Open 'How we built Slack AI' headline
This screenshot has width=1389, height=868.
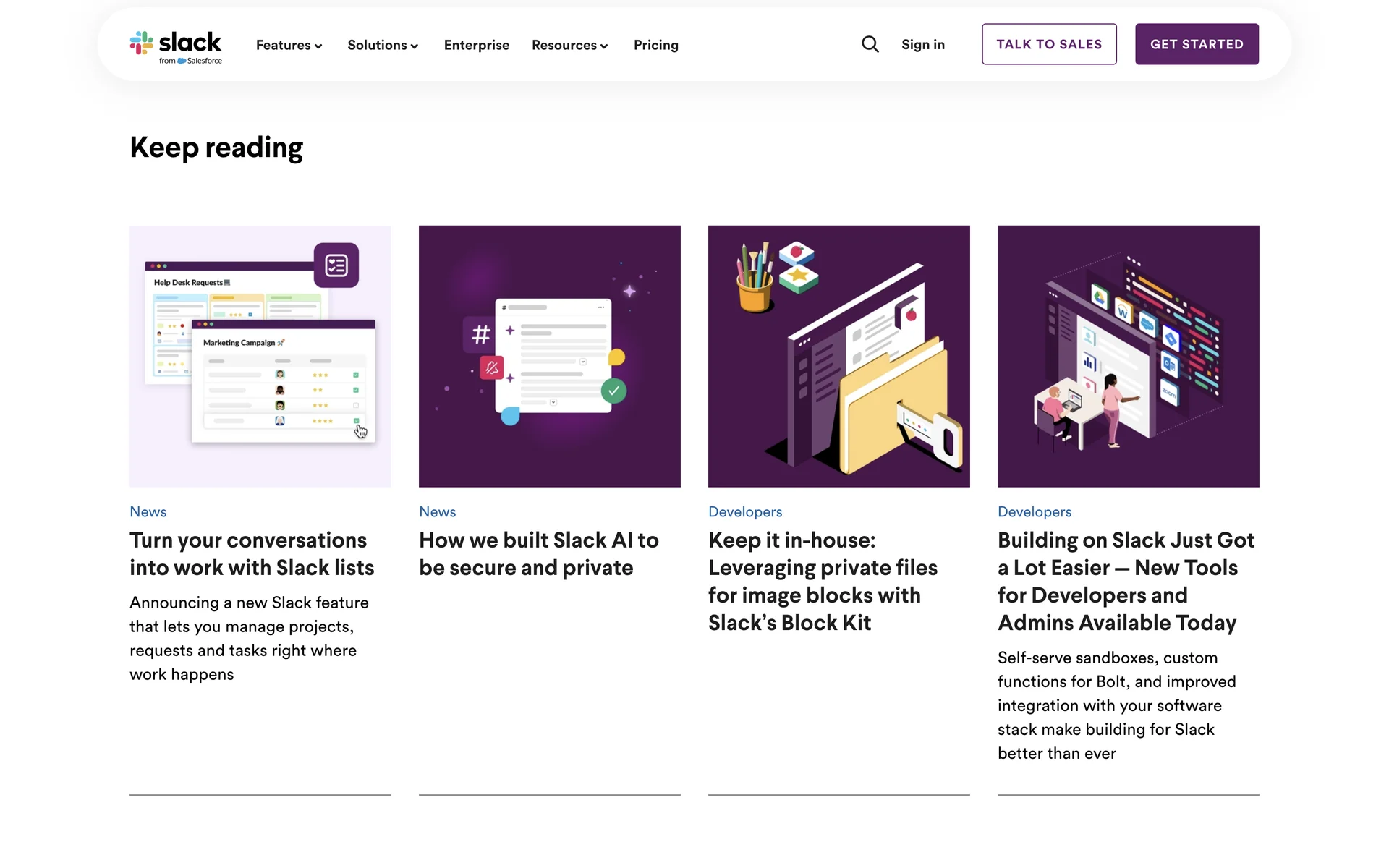tap(538, 553)
